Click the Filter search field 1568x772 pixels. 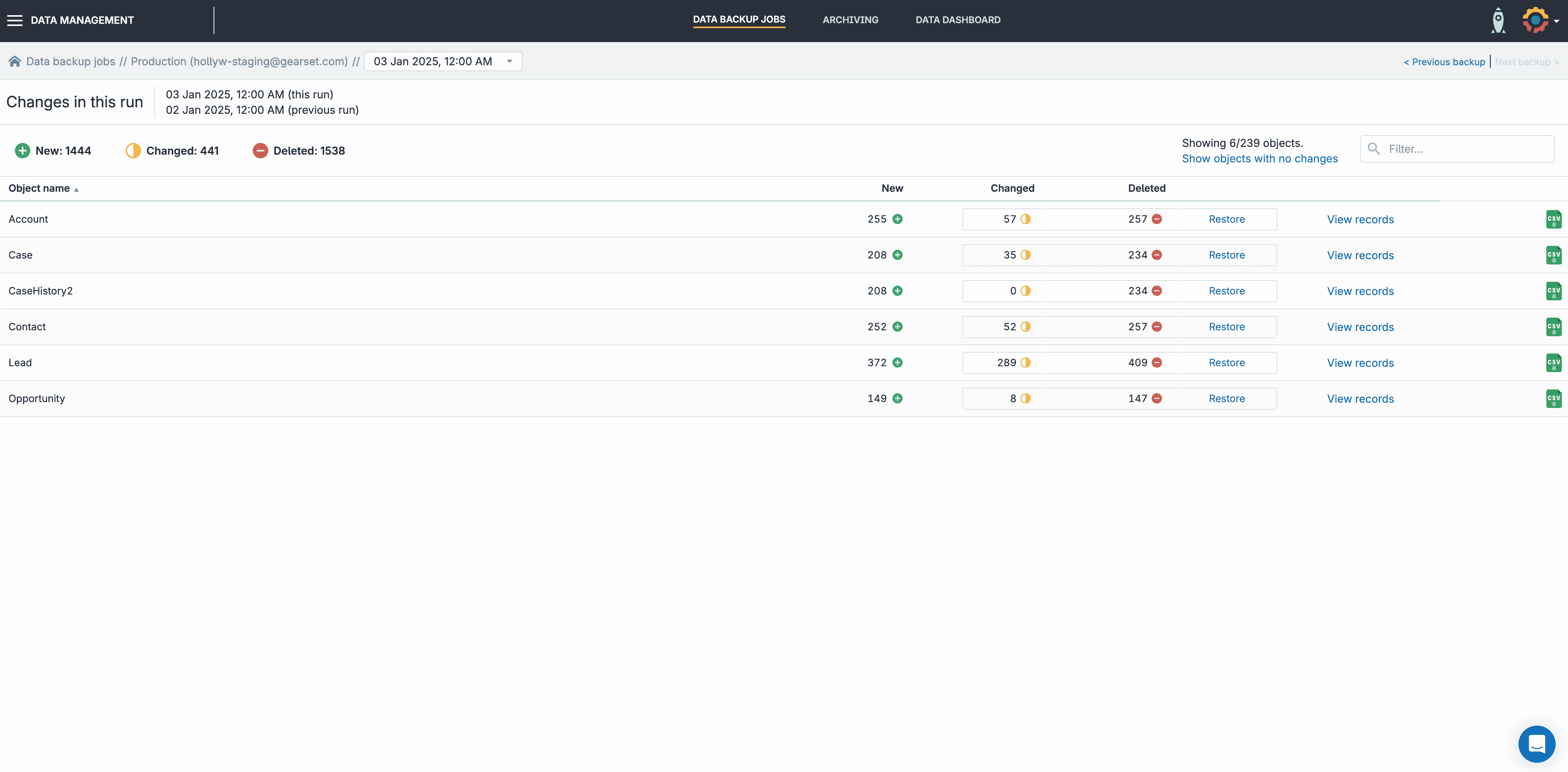[x=1464, y=149]
